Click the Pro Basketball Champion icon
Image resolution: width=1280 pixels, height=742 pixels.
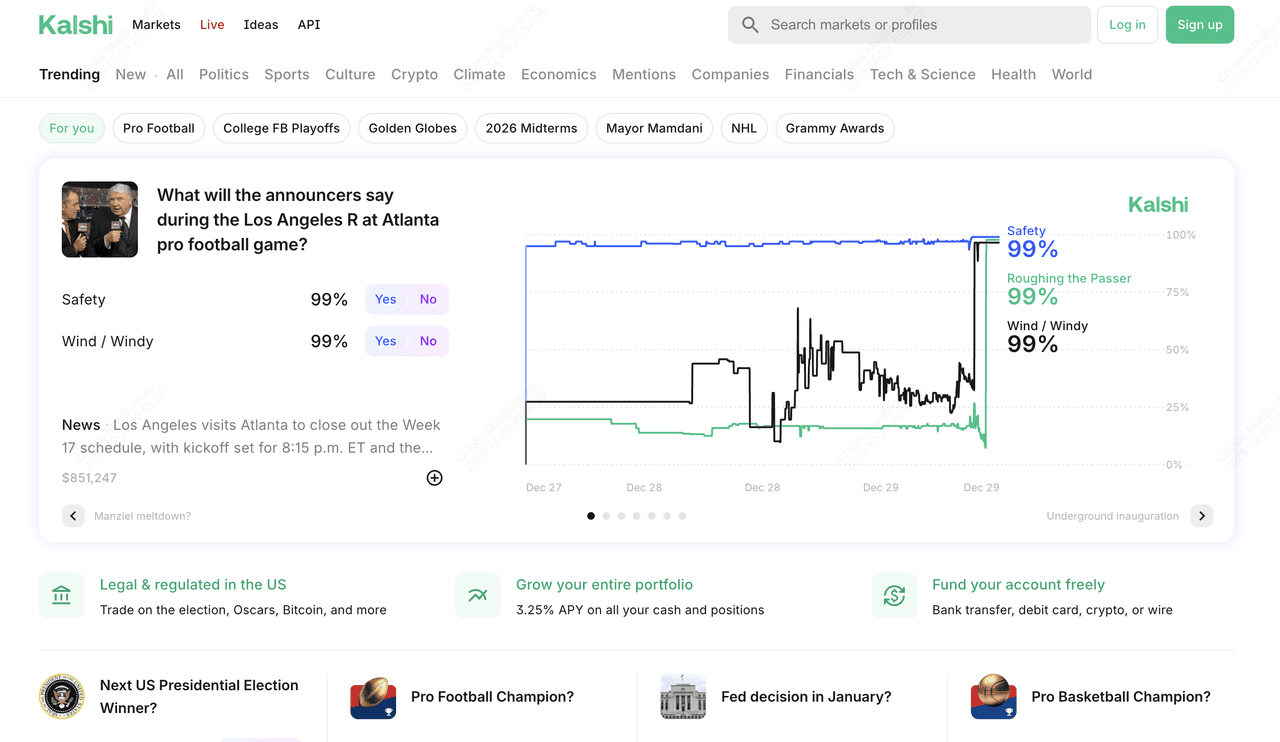pyautogui.click(x=993, y=697)
